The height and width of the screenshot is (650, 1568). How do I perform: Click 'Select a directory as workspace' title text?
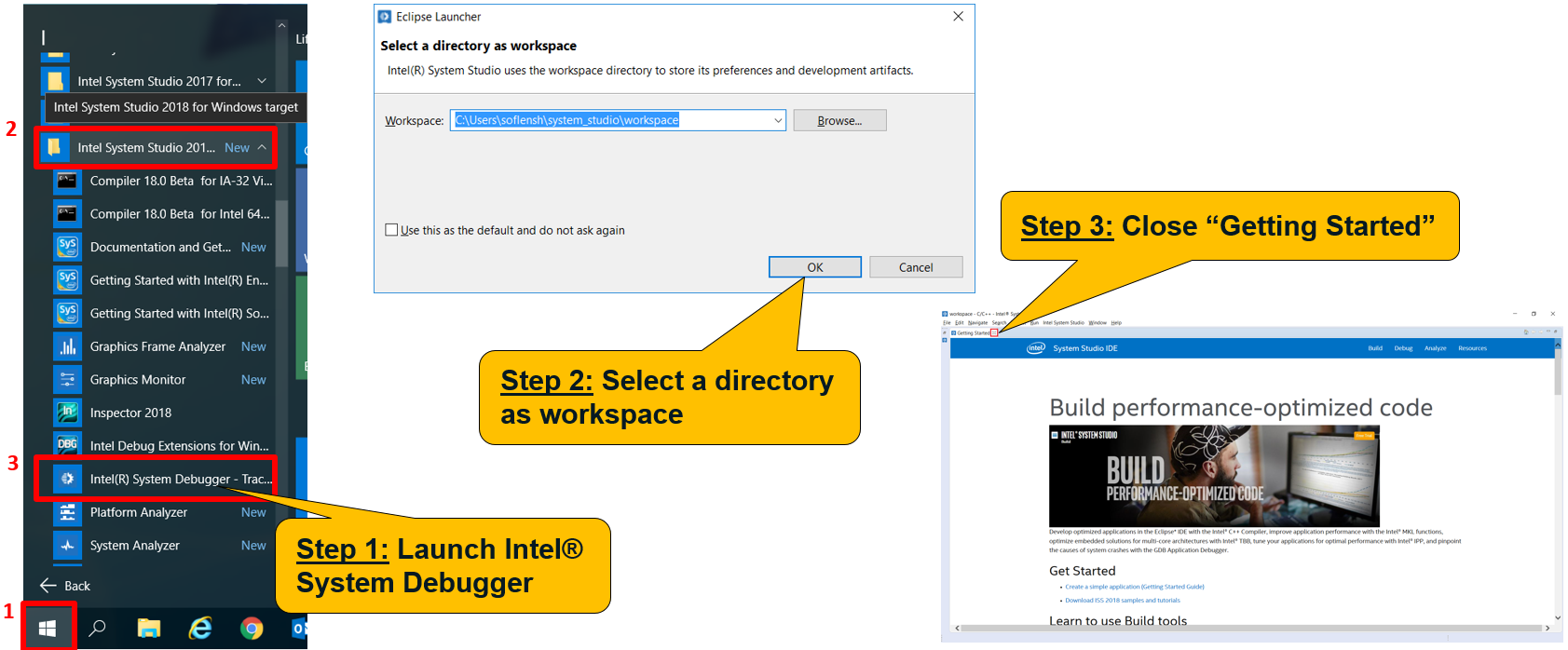click(478, 46)
